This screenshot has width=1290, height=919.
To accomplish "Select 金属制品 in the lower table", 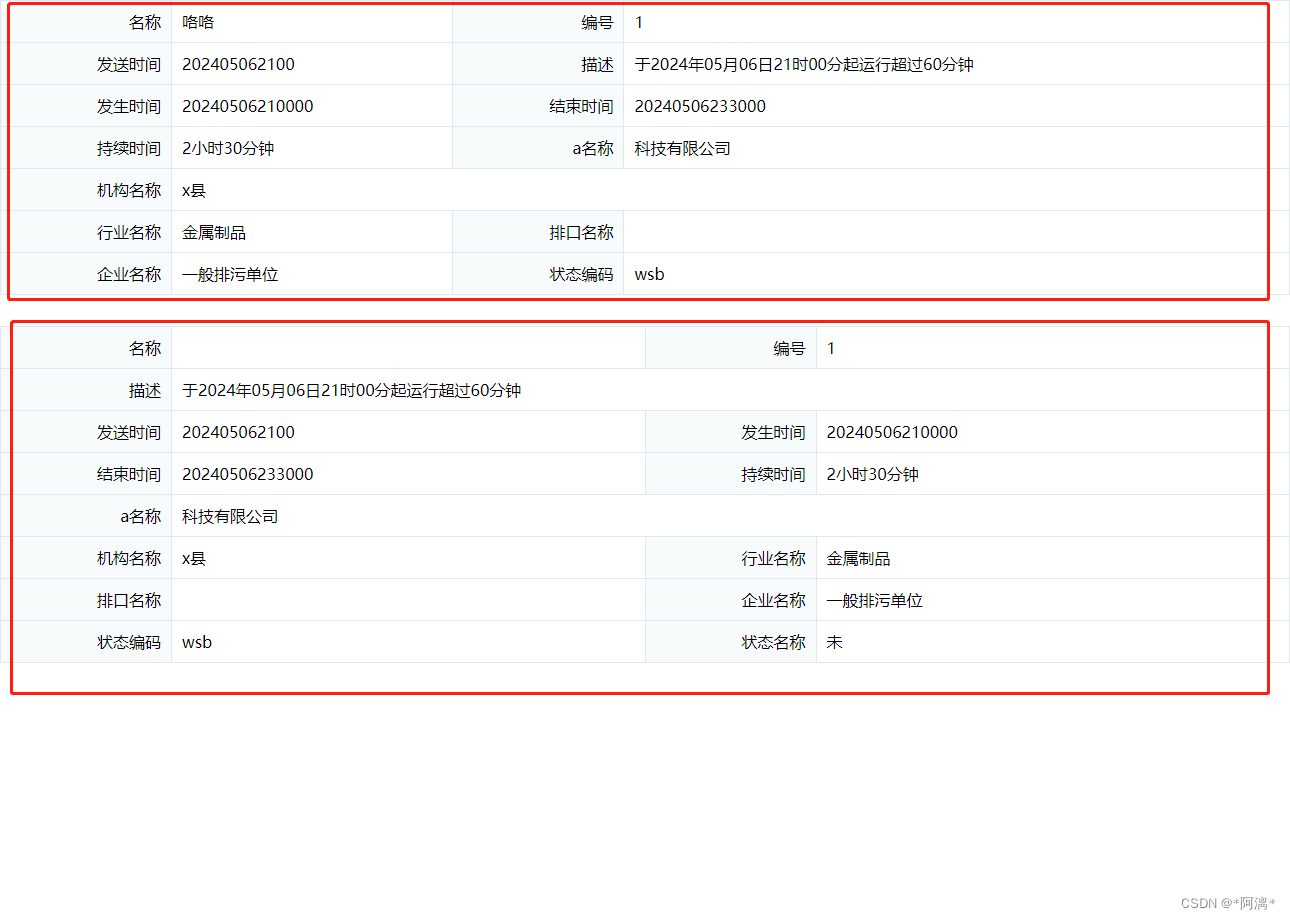I will coord(858,558).
